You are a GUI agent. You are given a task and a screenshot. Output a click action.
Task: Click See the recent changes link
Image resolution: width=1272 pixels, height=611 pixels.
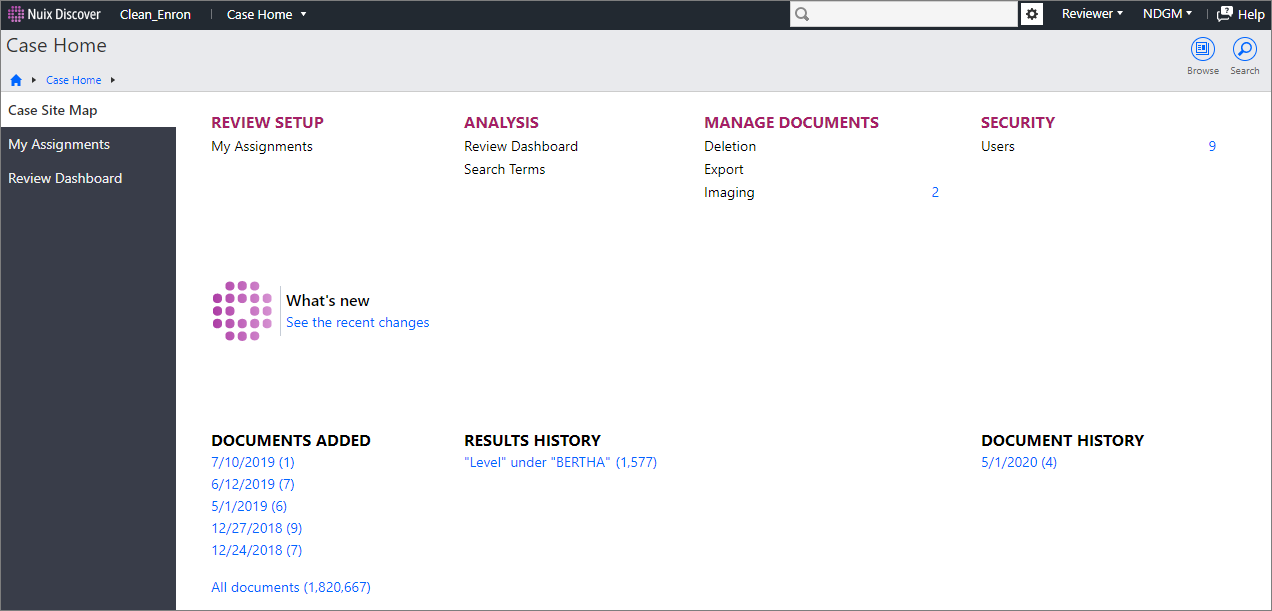[x=358, y=322]
